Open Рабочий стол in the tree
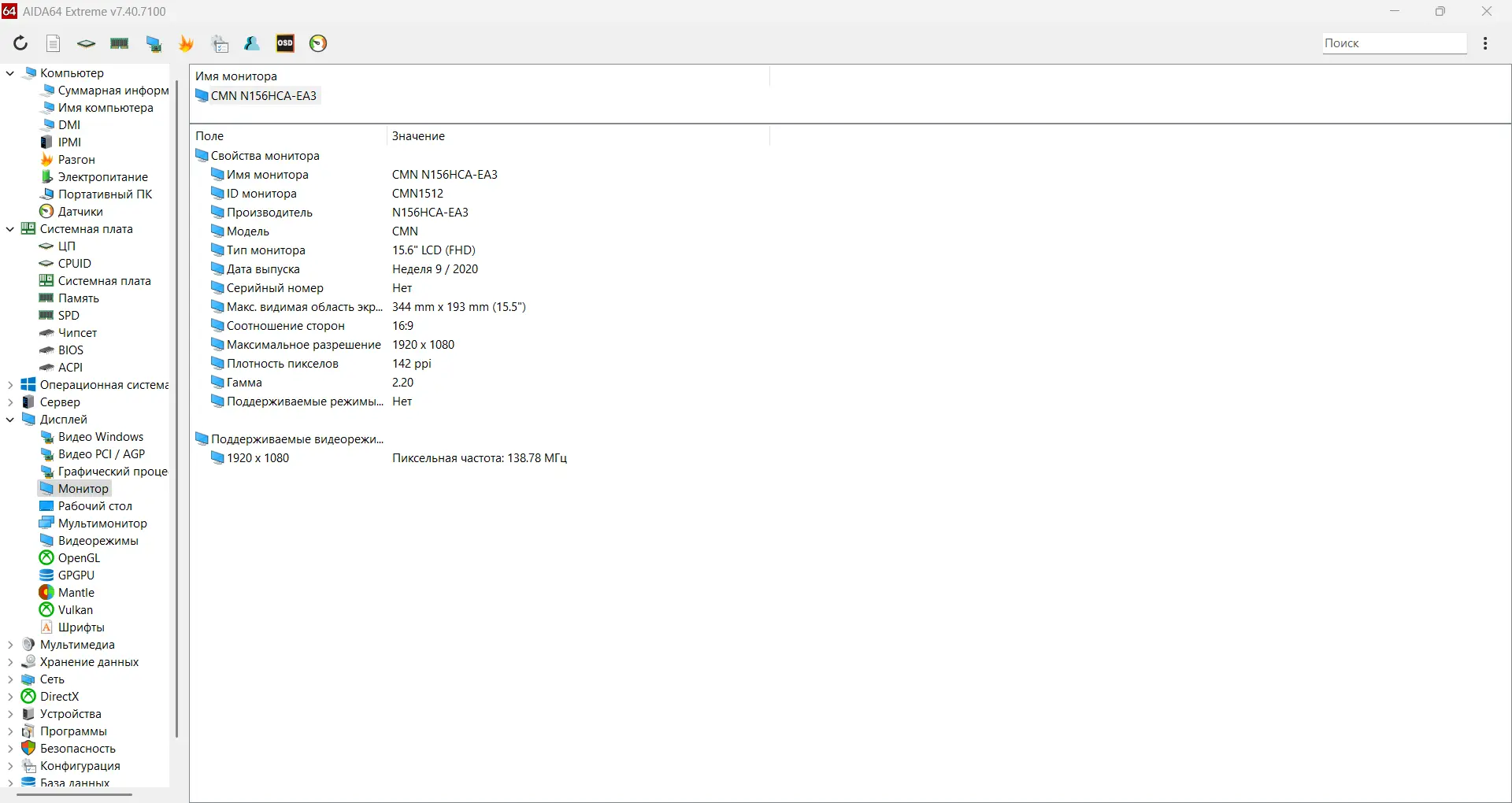This screenshot has width=1512, height=803. point(87,506)
